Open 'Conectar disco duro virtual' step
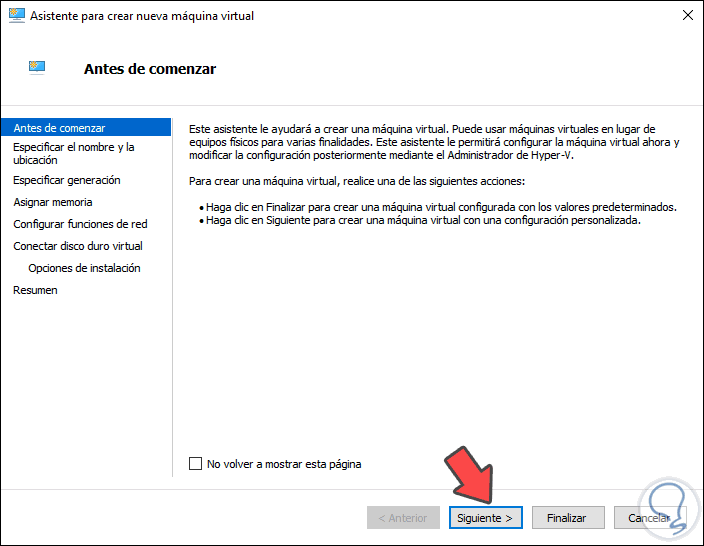 tap(77, 246)
